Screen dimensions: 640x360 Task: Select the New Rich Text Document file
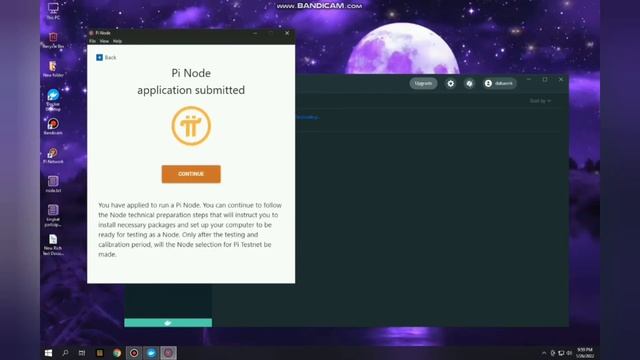coord(53,245)
